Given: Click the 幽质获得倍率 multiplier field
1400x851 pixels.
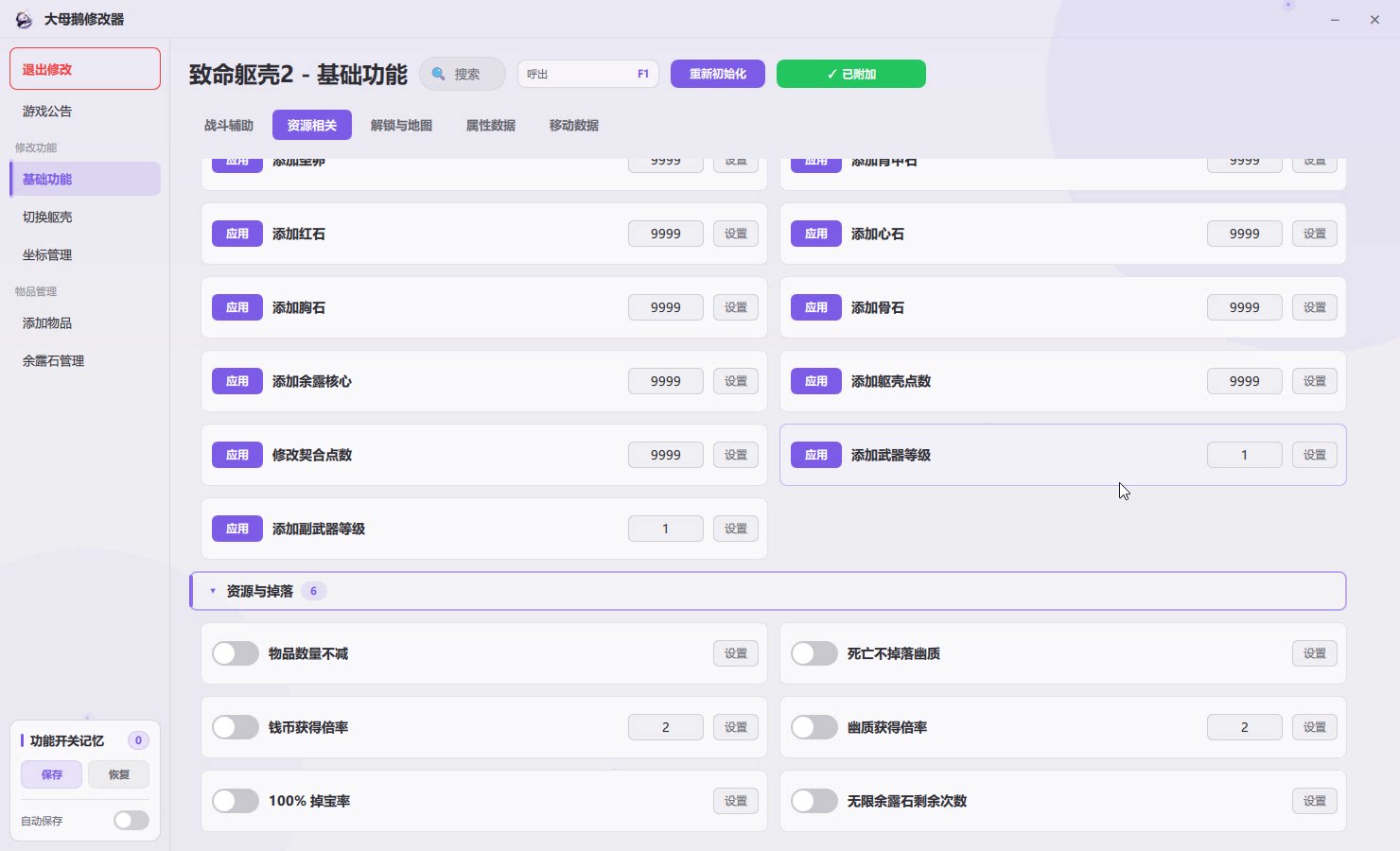Looking at the screenshot, I should 1245,727.
